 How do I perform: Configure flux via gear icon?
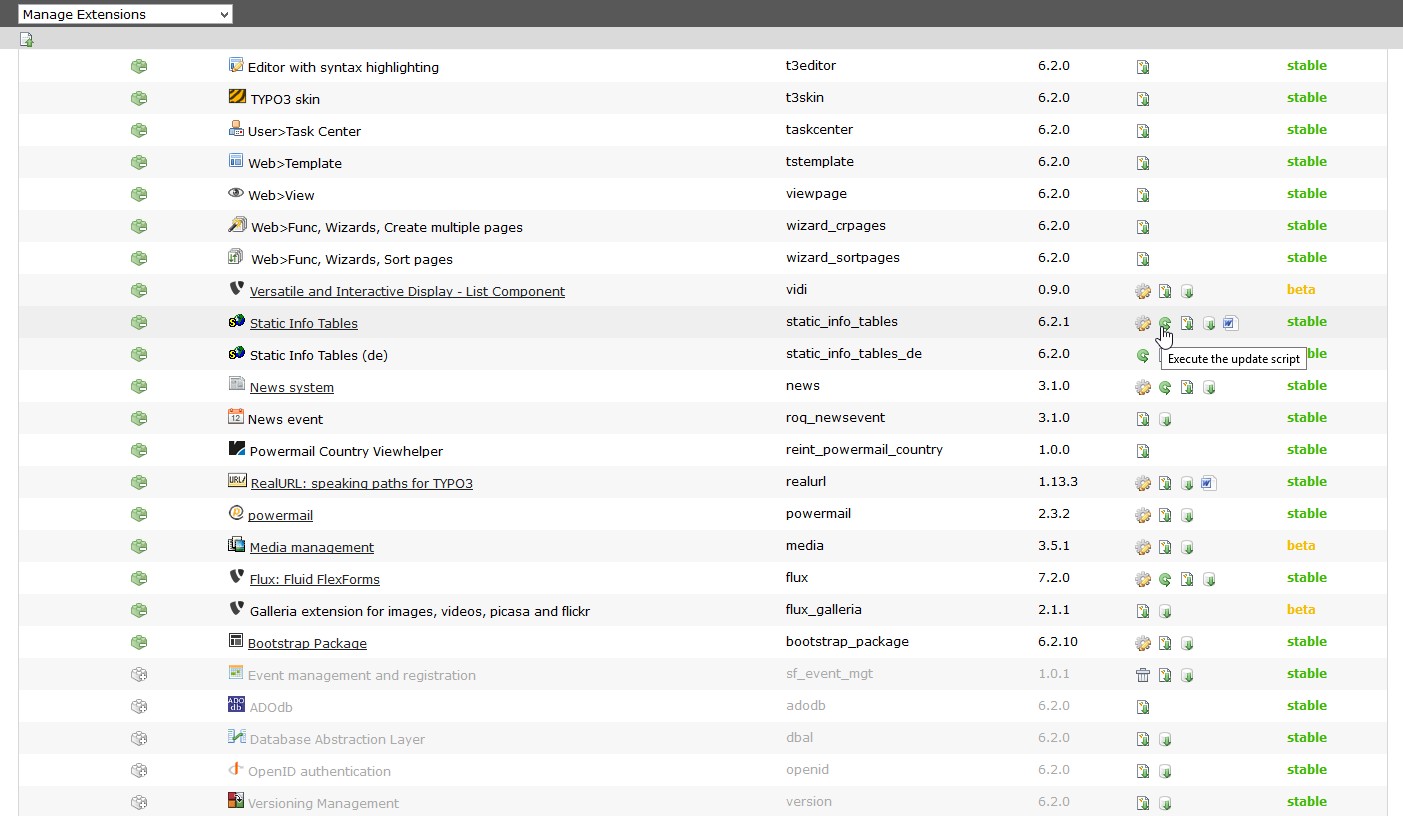tap(1143, 580)
